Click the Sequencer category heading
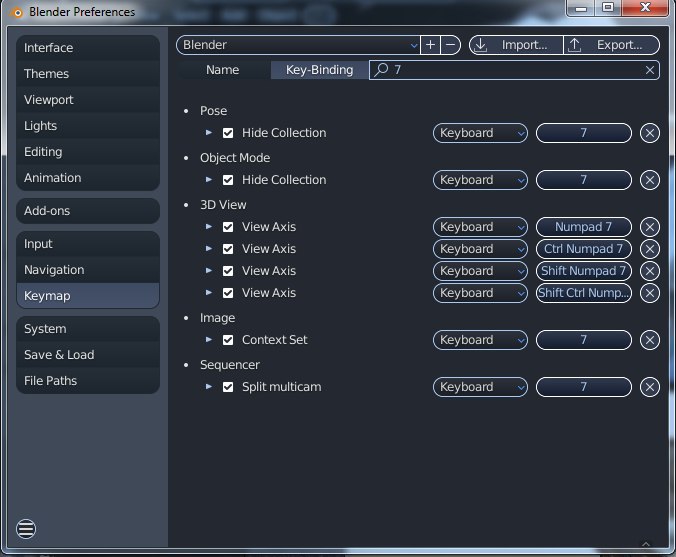Image resolution: width=676 pixels, height=557 pixels. (x=230, y=365)
